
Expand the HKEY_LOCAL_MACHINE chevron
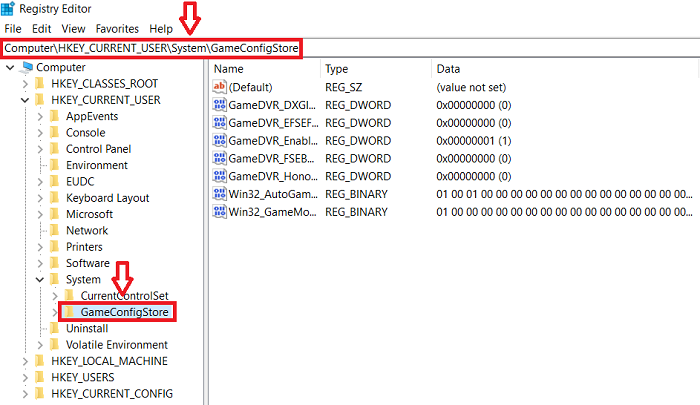(25, 361)
